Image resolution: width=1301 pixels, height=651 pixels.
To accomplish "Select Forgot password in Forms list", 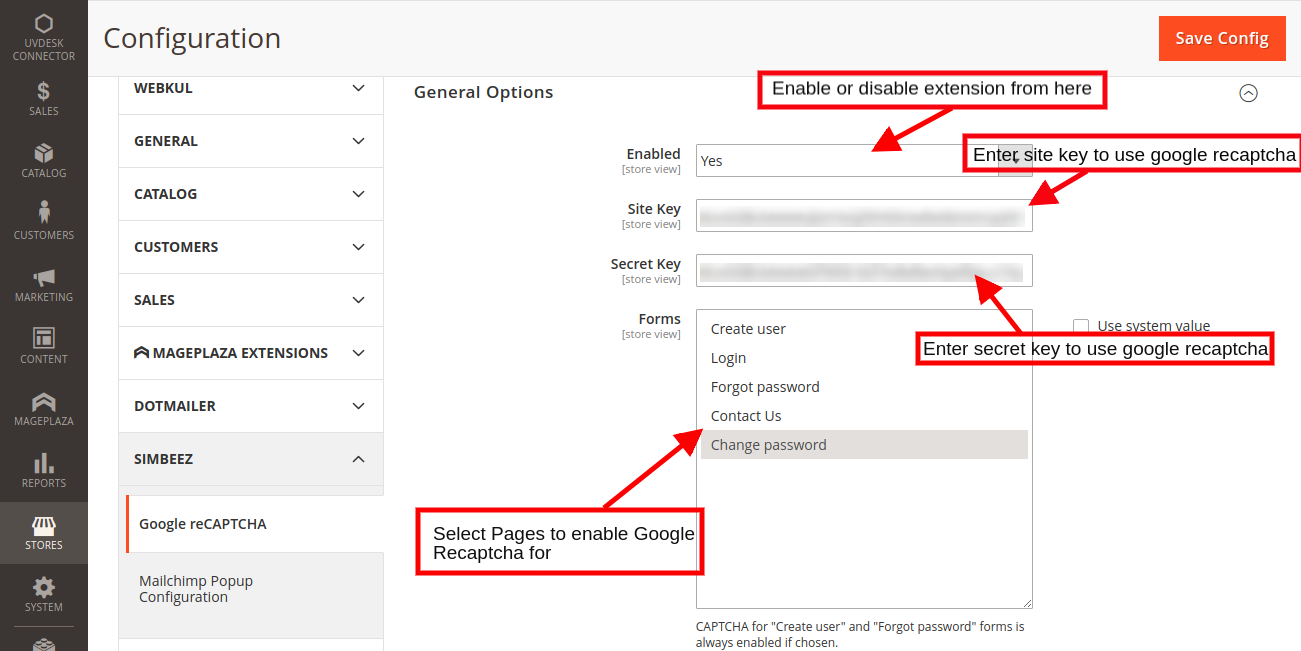I will 864,387.
